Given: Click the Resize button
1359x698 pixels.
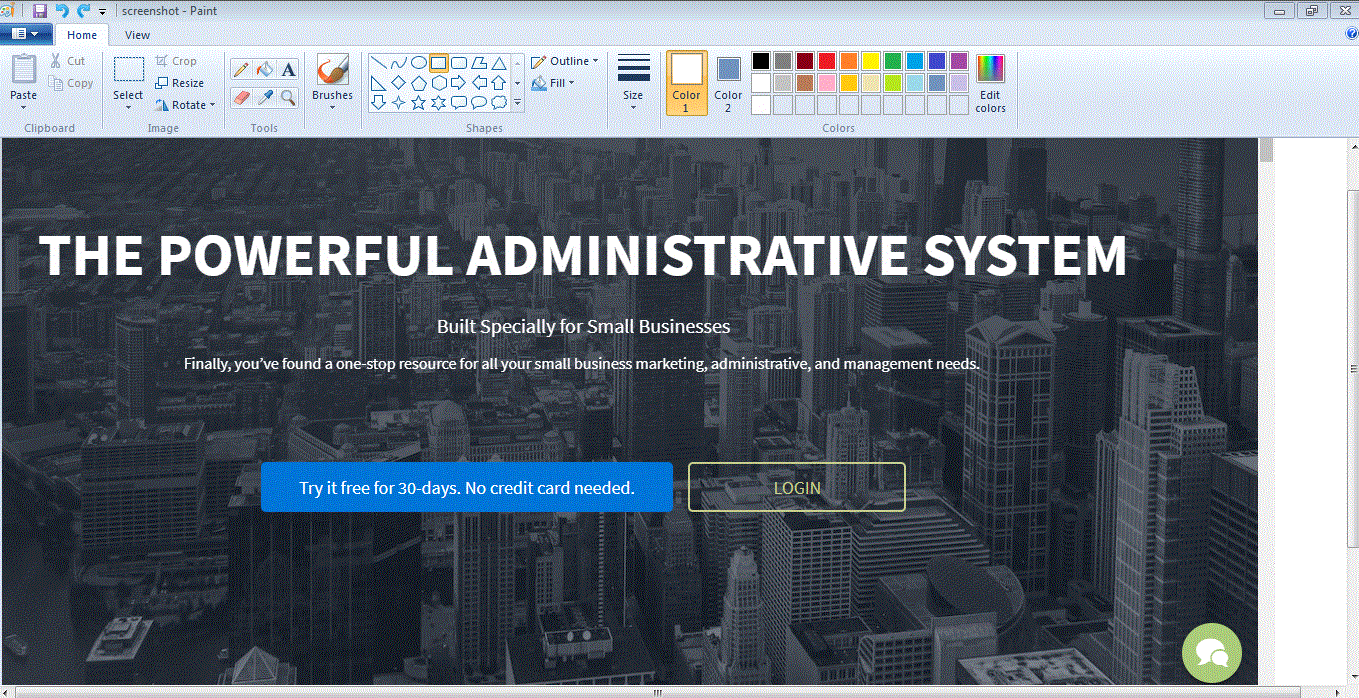Looking at the screenshot, I should pyautogui.click(x=180, y=83).
